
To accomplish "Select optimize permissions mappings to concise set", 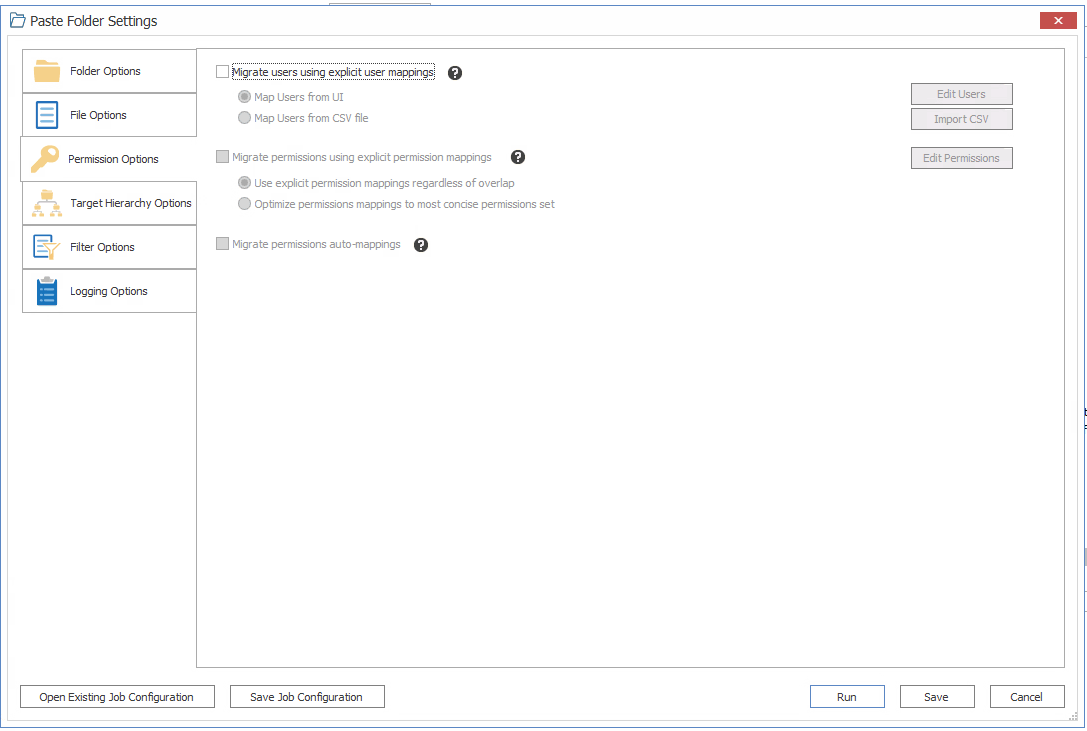I will [243, 204].
